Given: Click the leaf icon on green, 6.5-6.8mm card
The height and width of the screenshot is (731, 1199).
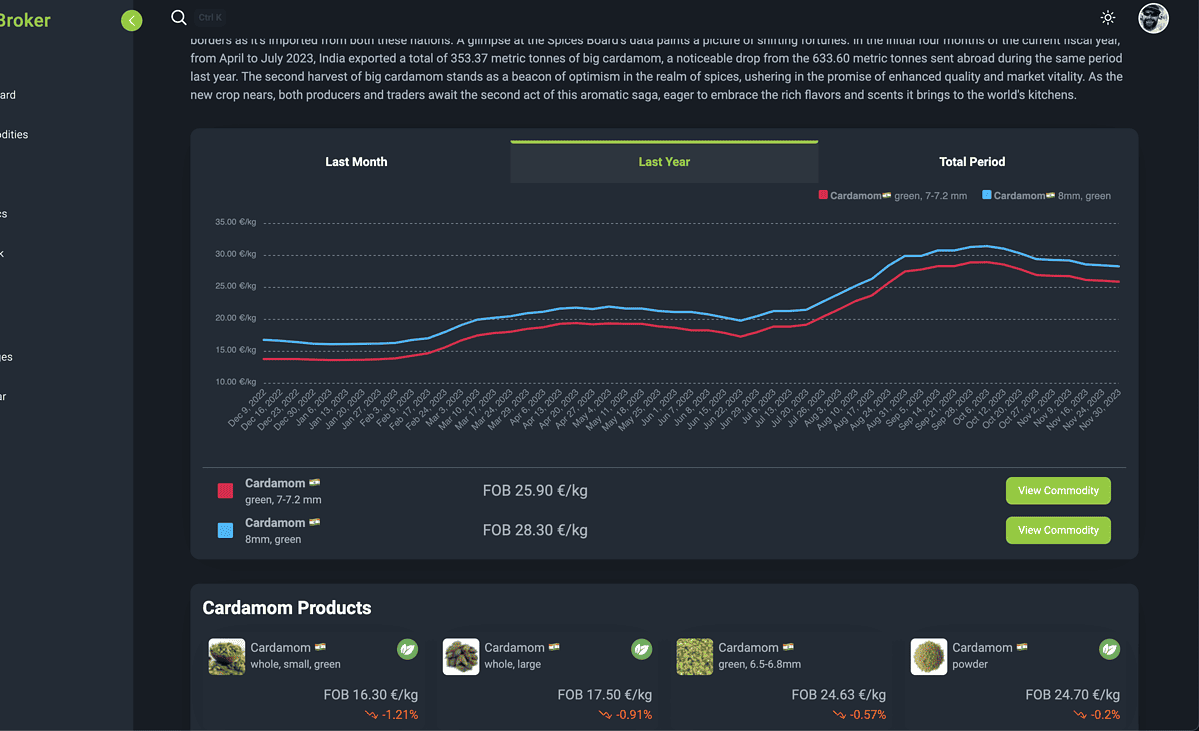Looking at the screenshot, I should coord(875,650).
